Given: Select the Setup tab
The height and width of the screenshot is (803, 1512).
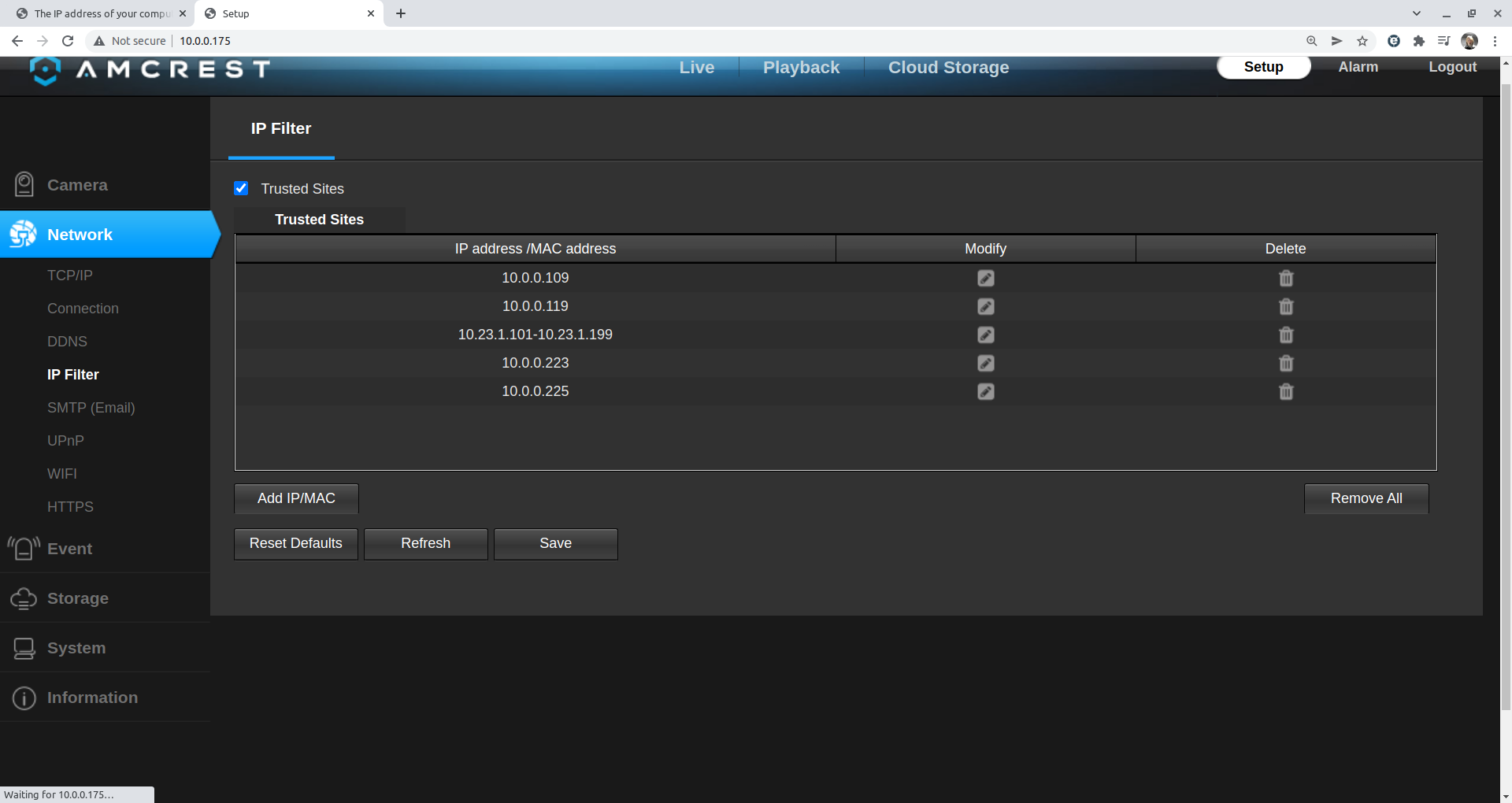Looking at the screenshot, I should tap(1263, 67).
